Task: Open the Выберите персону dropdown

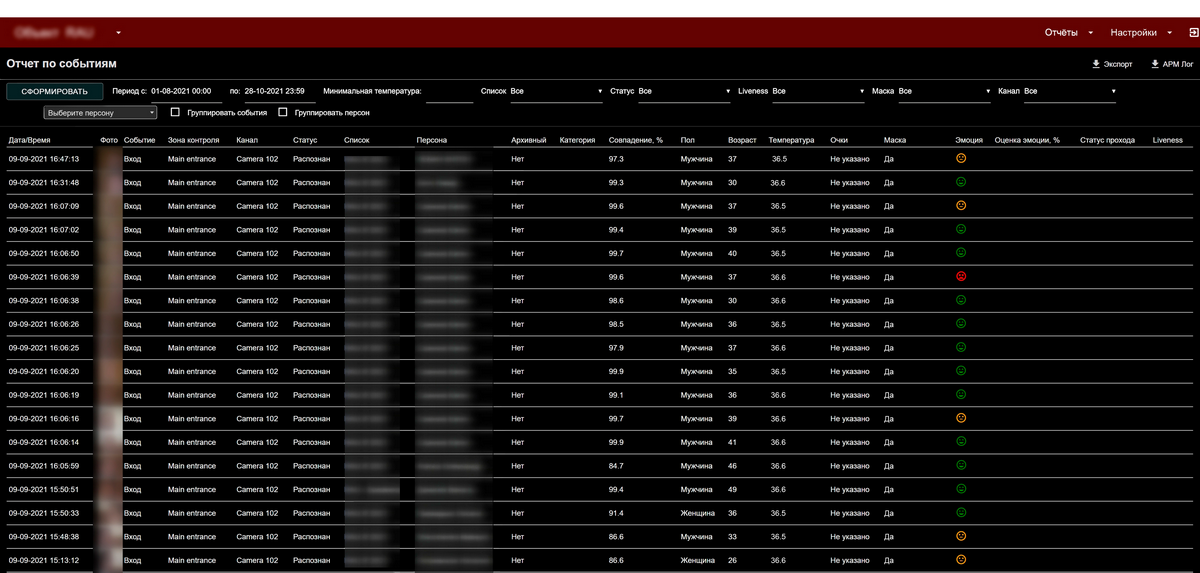Action: click(100, 113)
